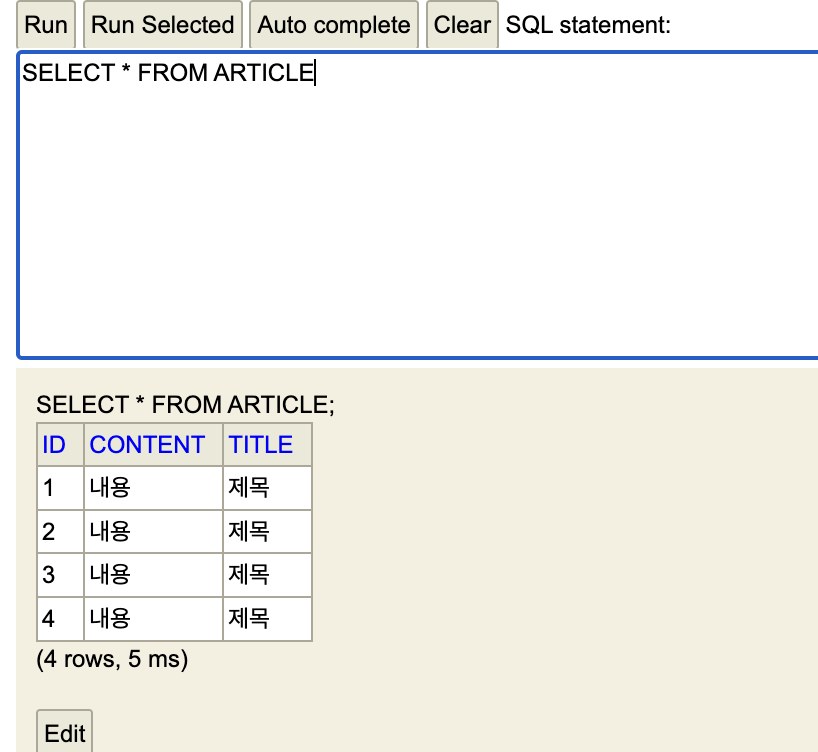
Task: Select the ID cell with value 2
Action: [x=61, y=531]
